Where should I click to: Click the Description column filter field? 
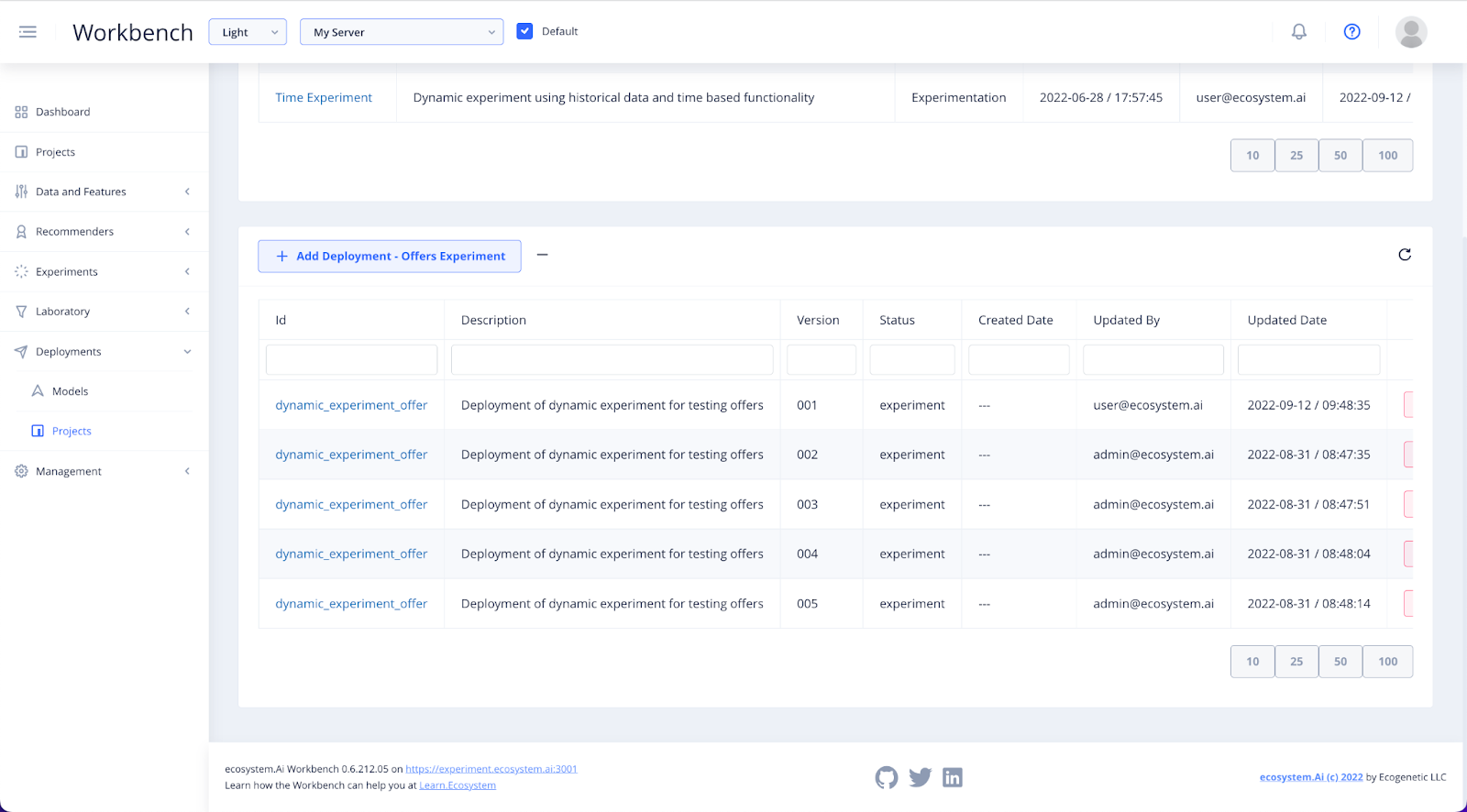pos(612,360)
